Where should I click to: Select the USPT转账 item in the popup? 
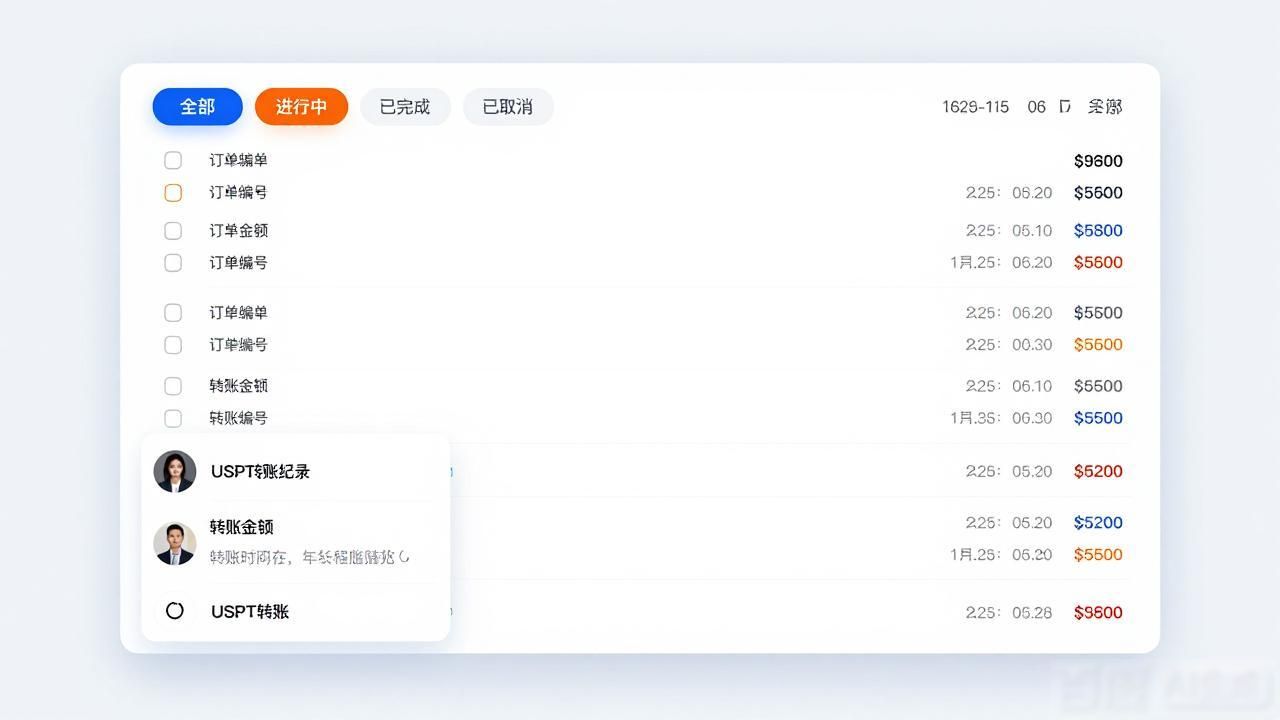[250, 611]
